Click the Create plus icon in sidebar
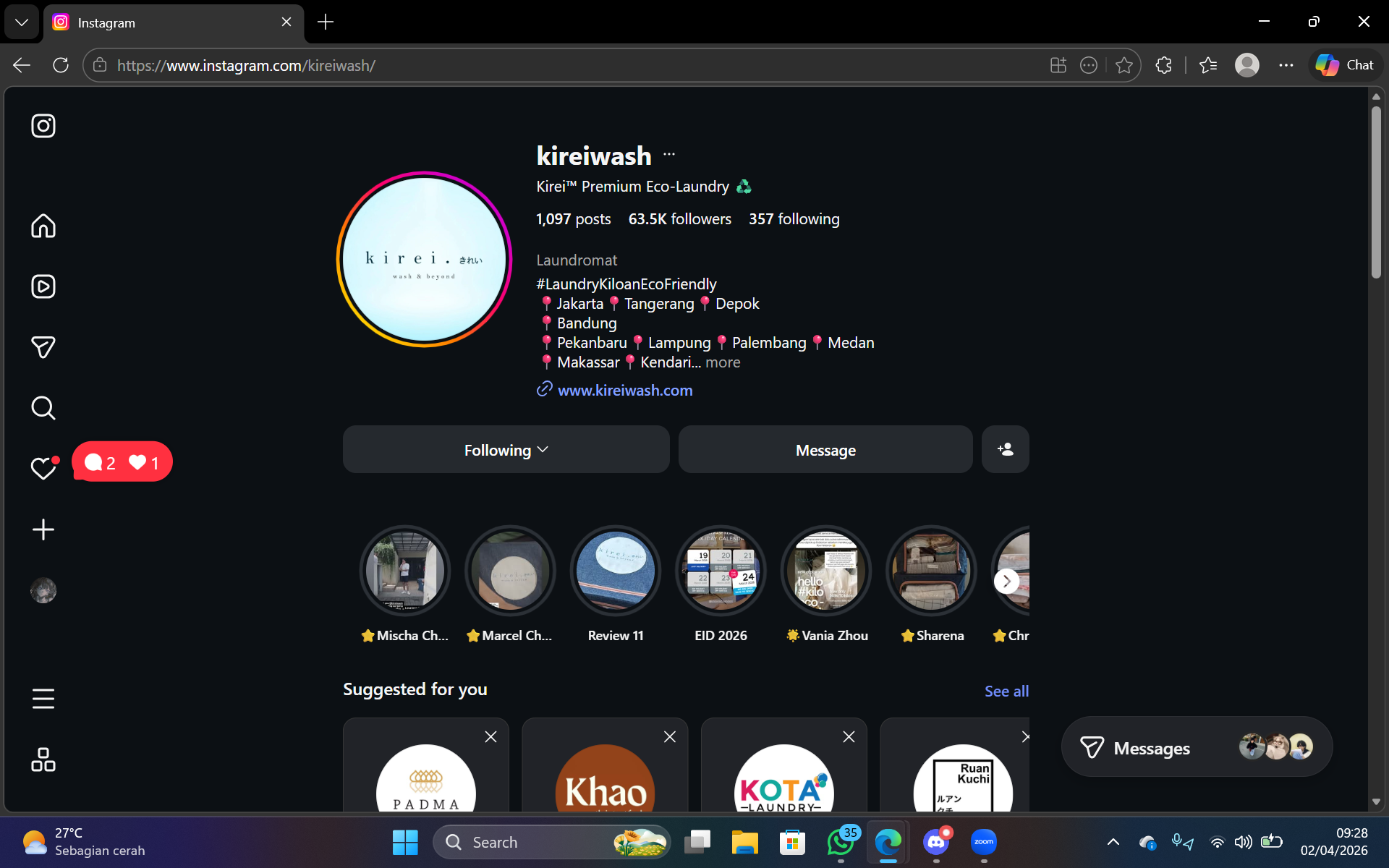Image resolution: width=1389 pixels, height=868 pixels. point(43,529)
